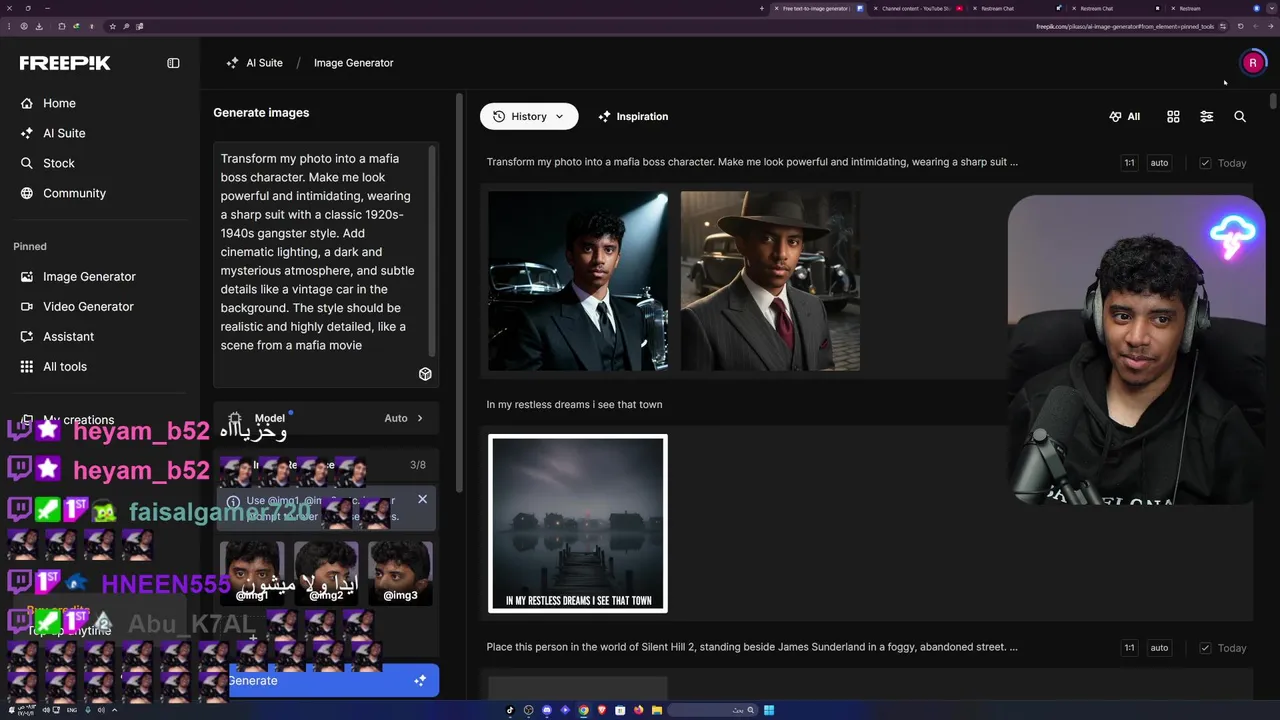Click the mafia boss prompt text
This screenshot has height=720, width=1280.
click(752, 162)
